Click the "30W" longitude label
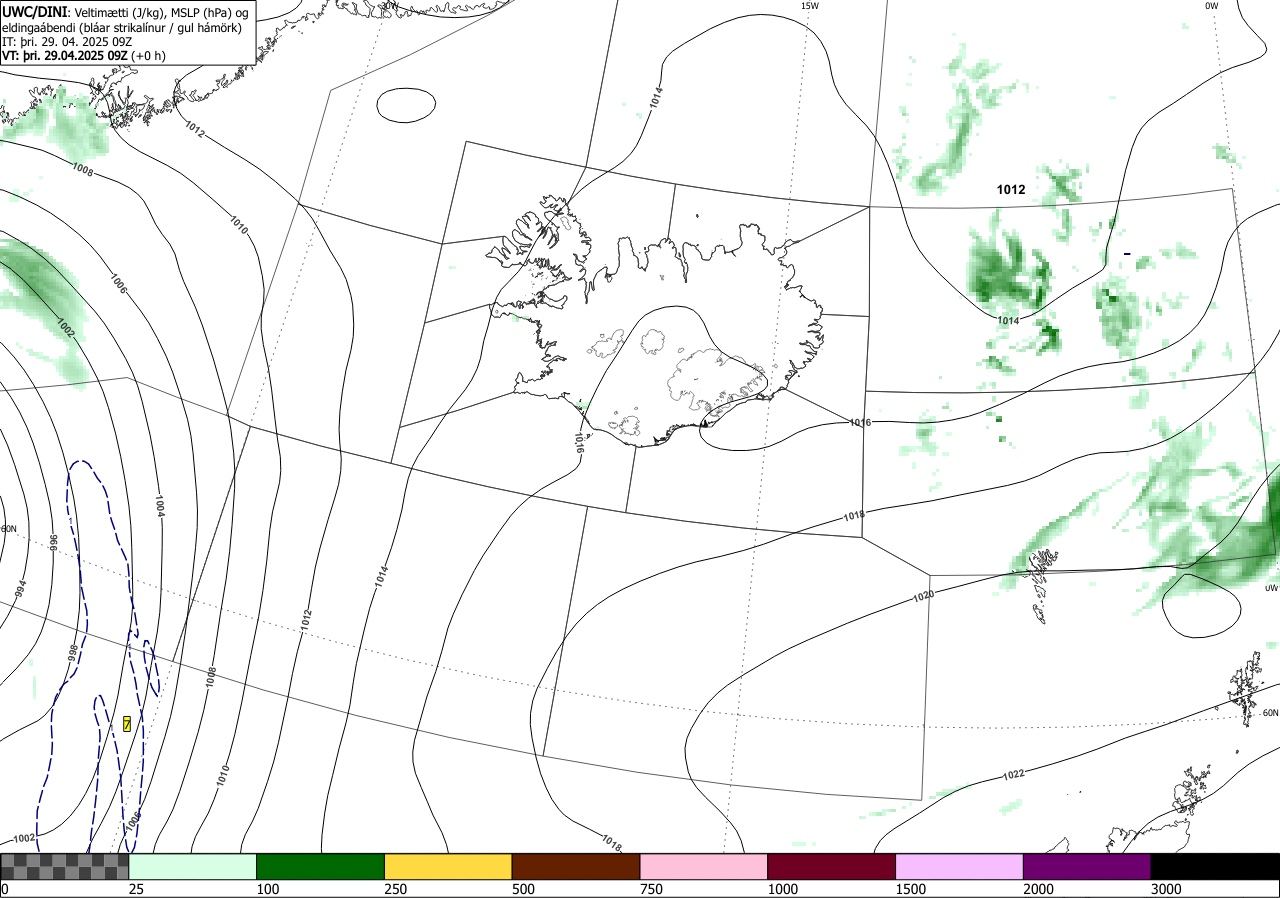The image size is (1280, 898). (x=390, y=6)
